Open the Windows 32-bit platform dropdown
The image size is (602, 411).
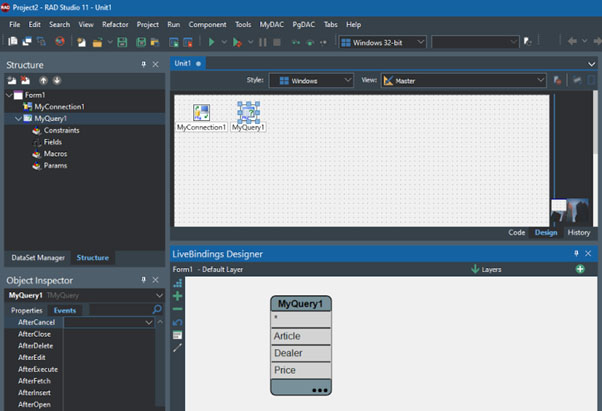[x=382, y=42]
